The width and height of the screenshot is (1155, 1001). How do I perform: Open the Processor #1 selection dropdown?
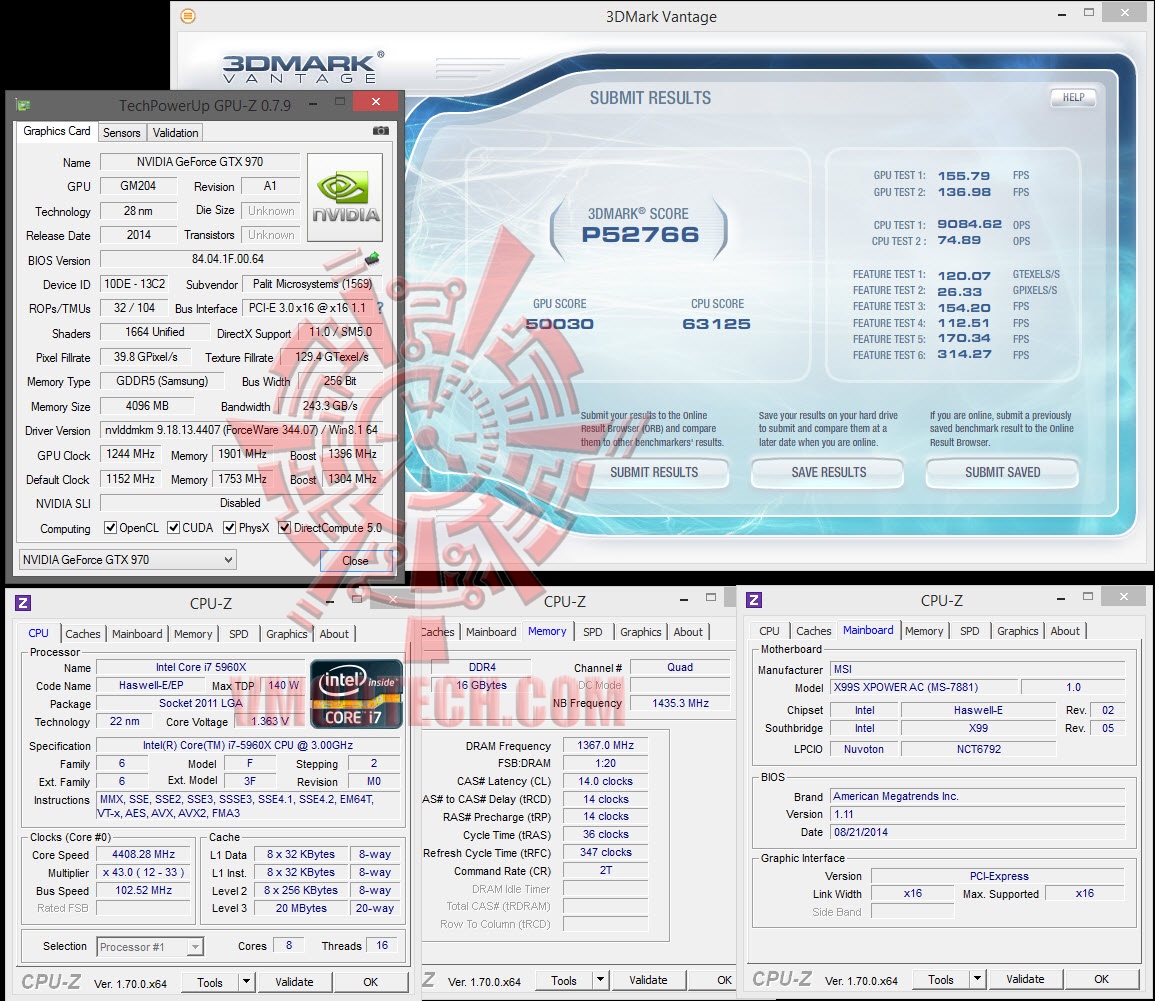(x=150, y=946)
